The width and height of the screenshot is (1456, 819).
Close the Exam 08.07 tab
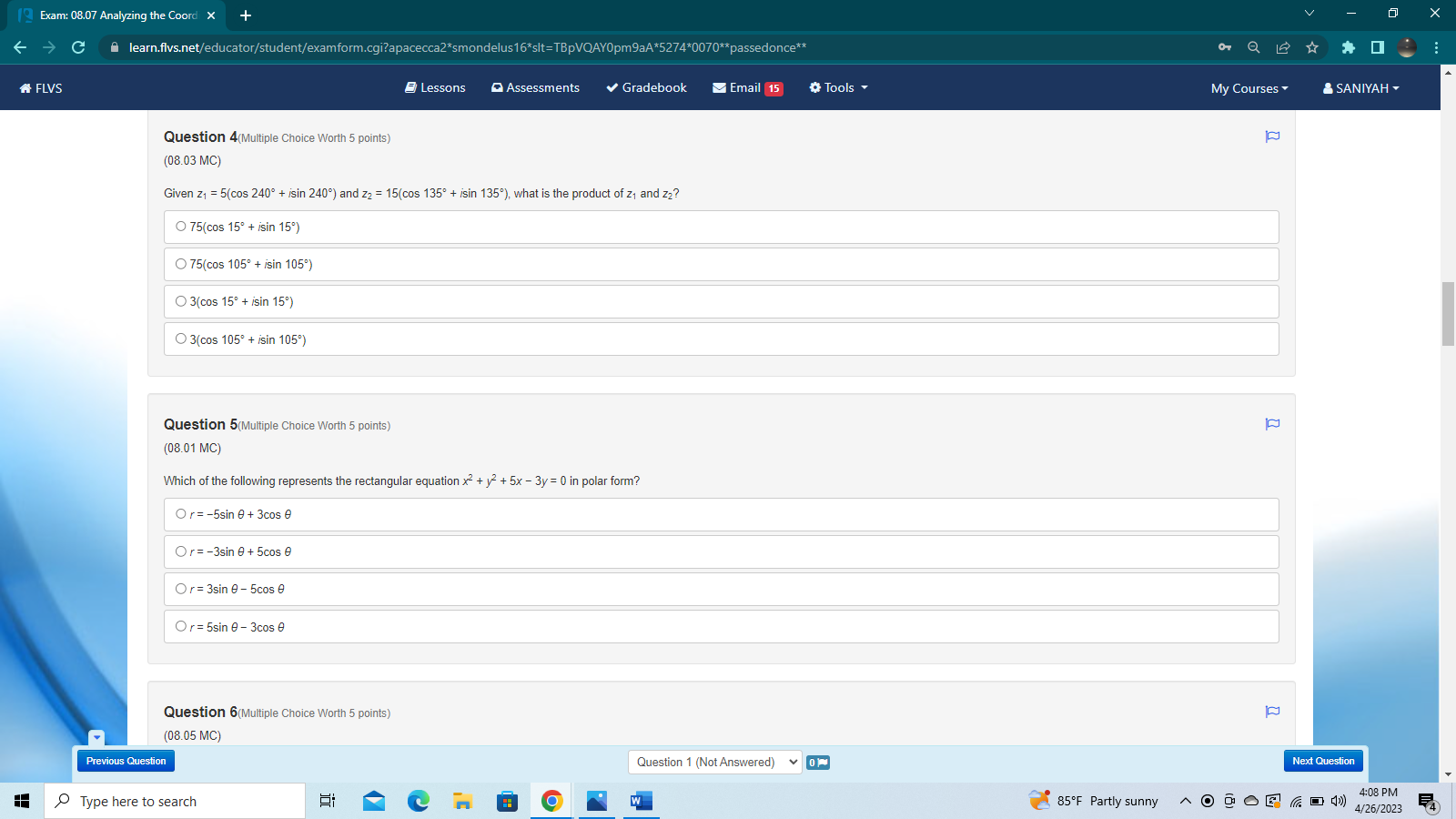tap(211, 15)
